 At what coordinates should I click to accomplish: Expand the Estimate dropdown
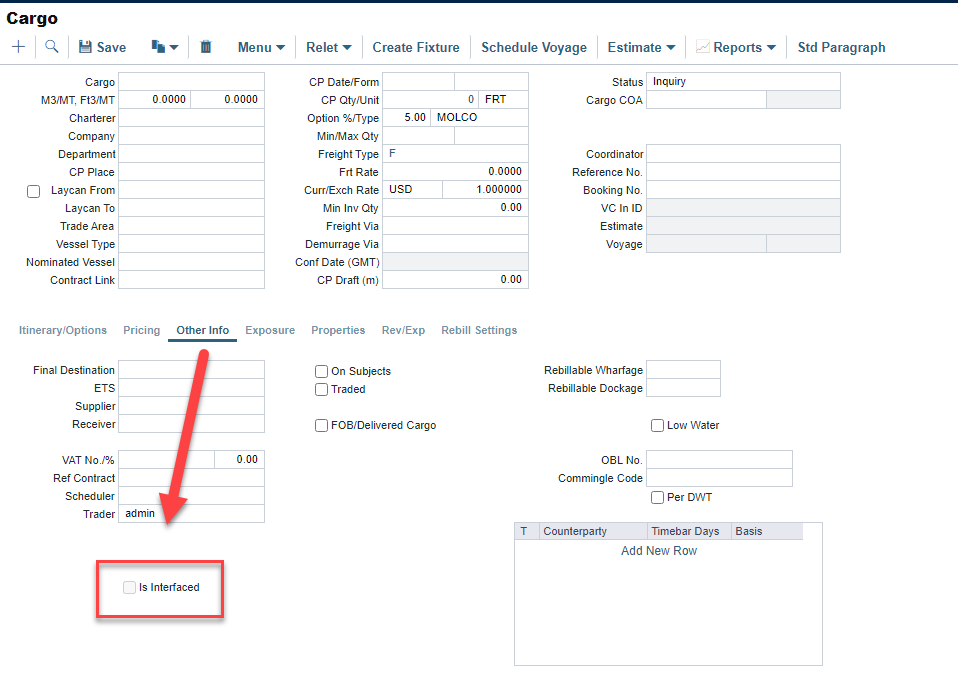coord(641,47)
